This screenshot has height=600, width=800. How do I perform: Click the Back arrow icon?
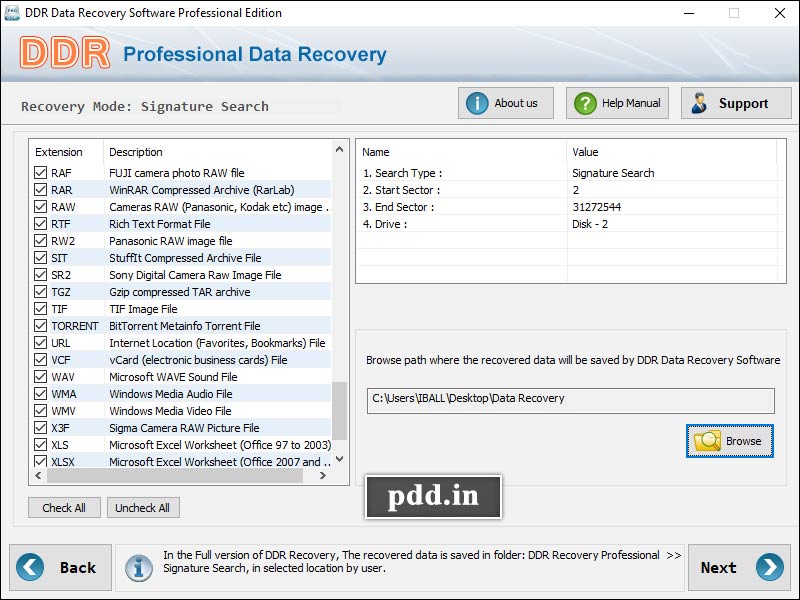pos(31,567)
